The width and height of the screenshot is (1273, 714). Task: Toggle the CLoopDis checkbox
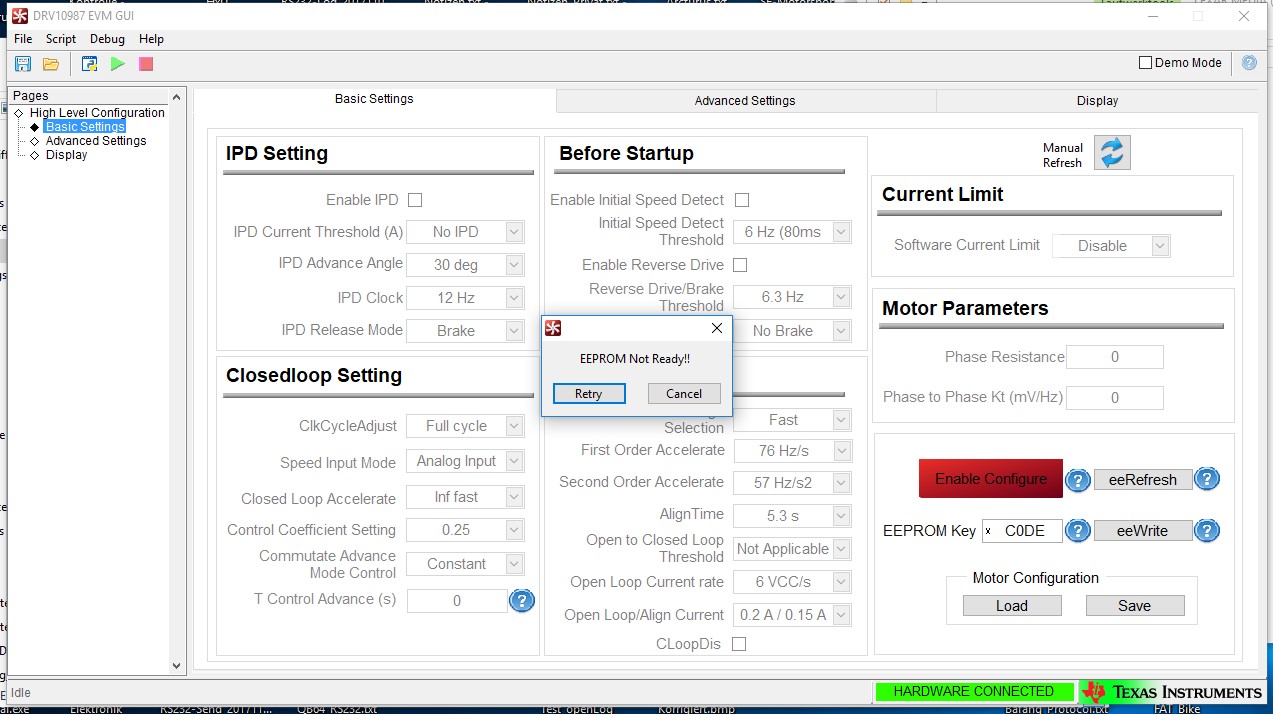[x=739, y=644]
